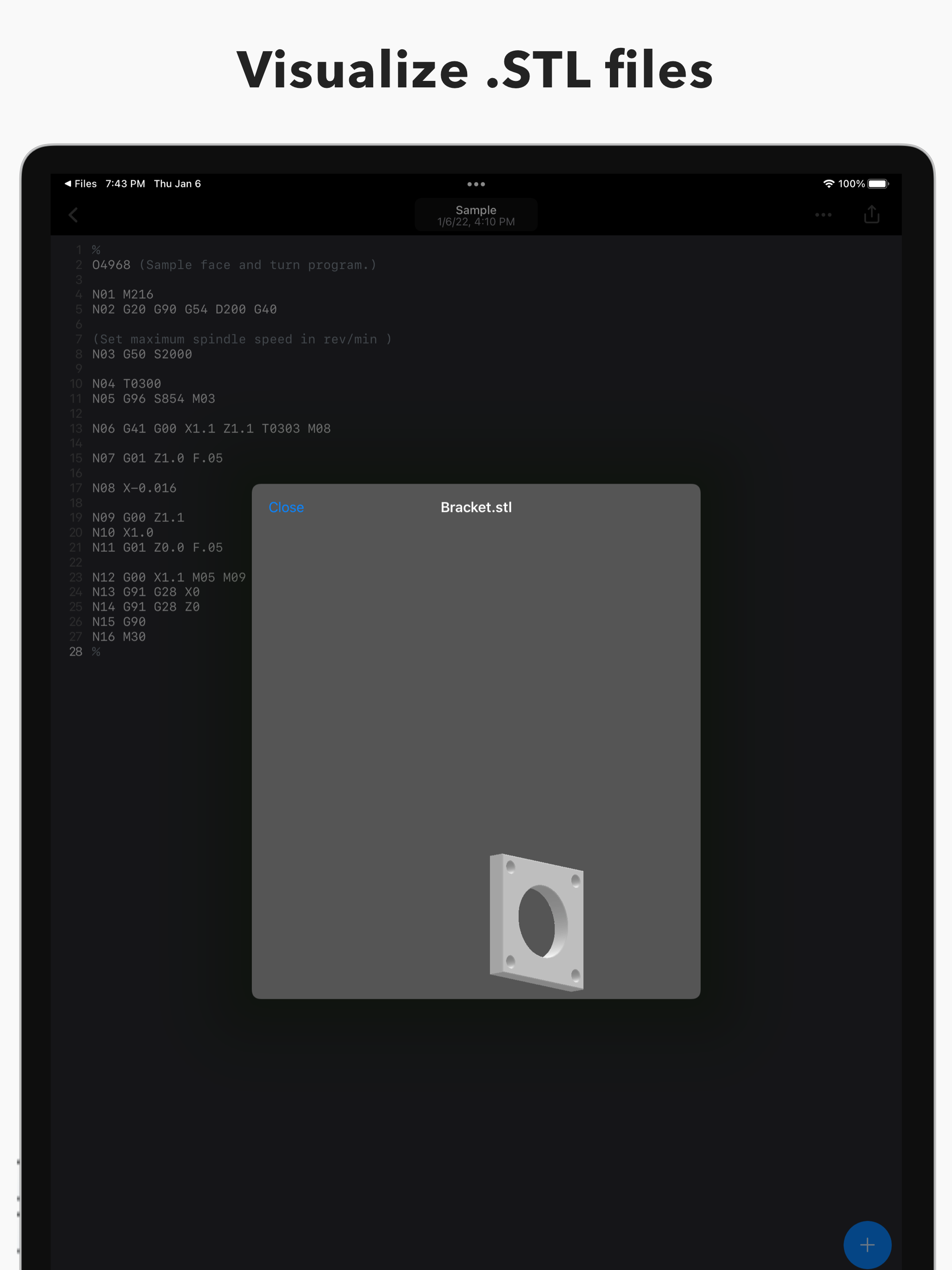
Task: Tap the battery icon
Action: point(877,184)
